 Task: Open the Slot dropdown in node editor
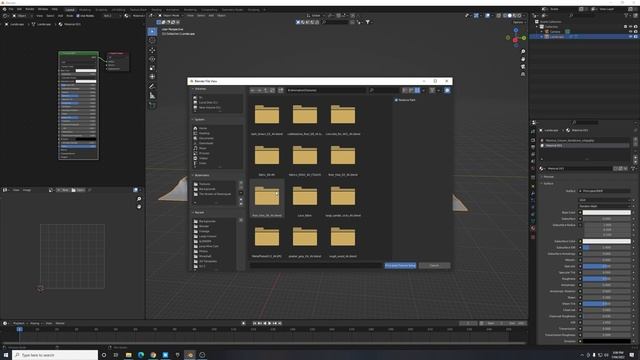[113, 16]
